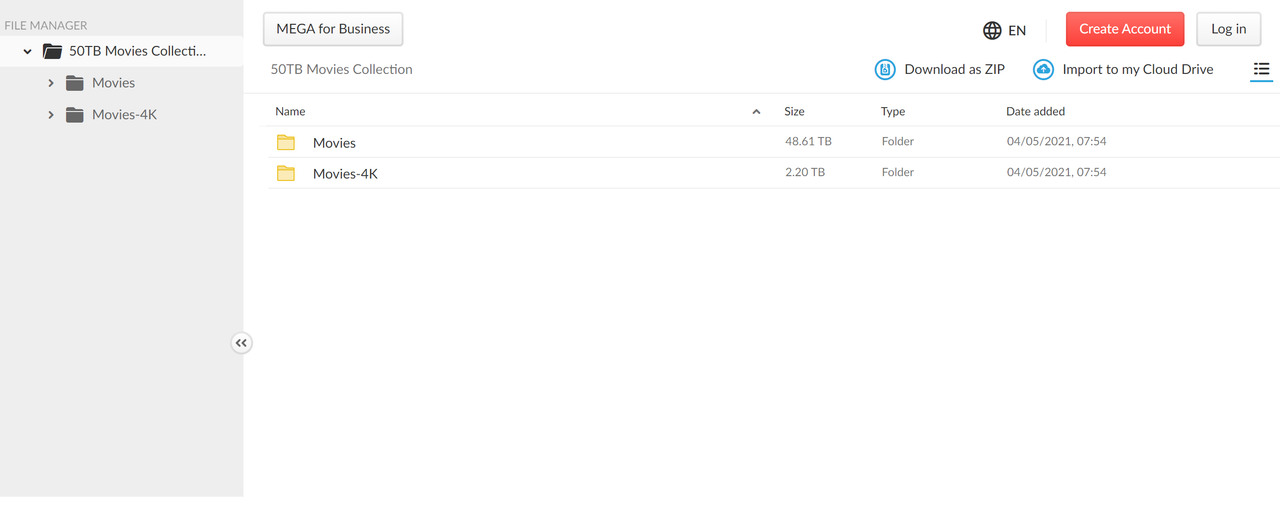Click the Movies folder name in the list
Screen dimensions: 1280x521
[x=334, y=143]
